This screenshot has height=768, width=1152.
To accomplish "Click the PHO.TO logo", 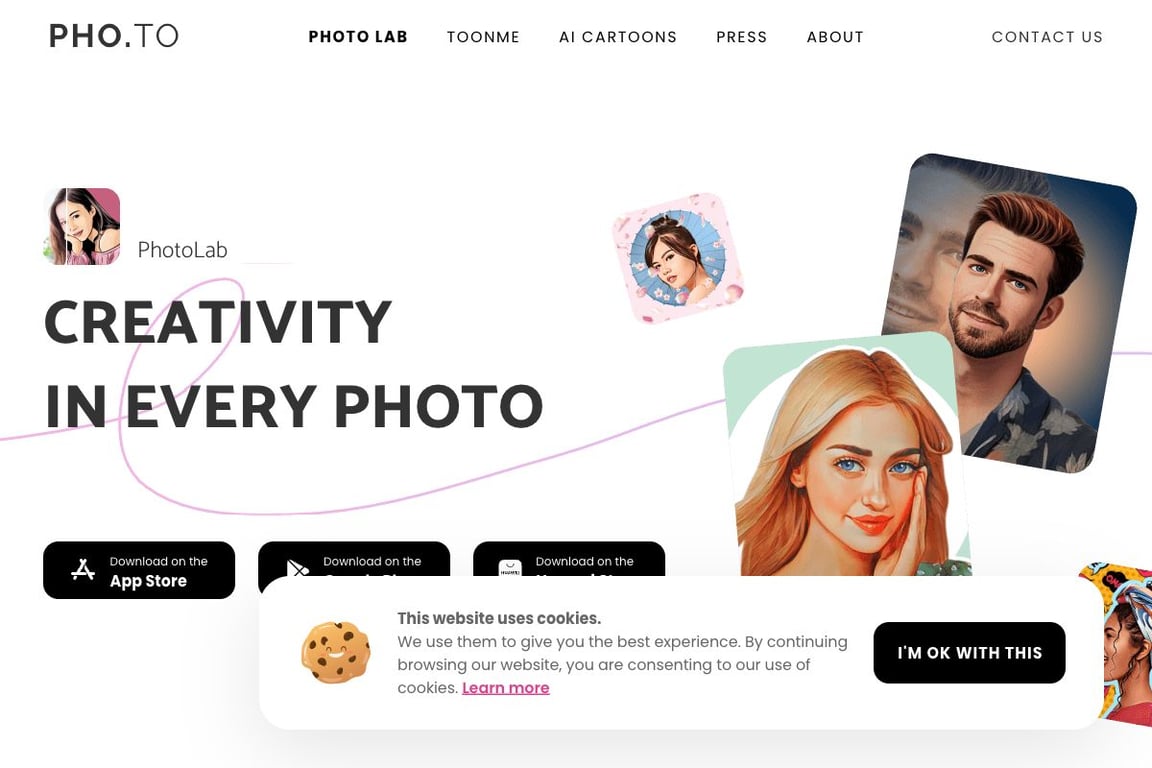I will click(x=114, y=36).
